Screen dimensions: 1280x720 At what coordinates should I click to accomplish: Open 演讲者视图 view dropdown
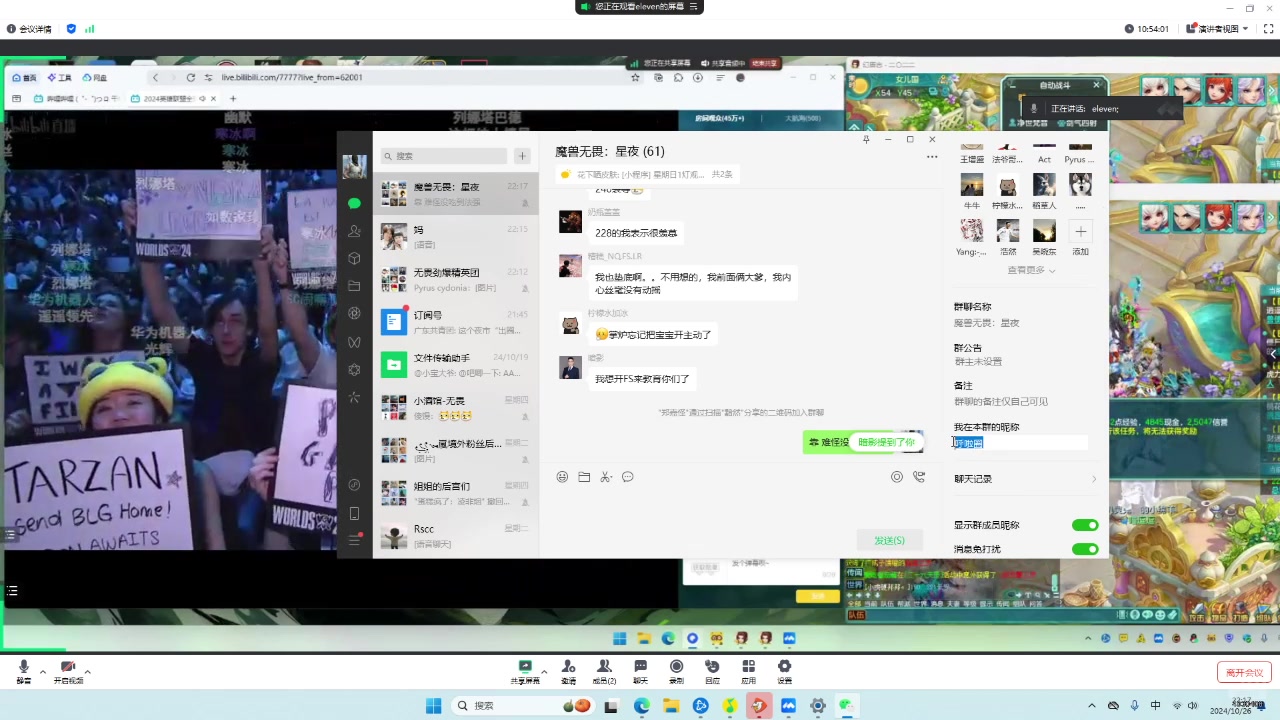click(1217, 29)
